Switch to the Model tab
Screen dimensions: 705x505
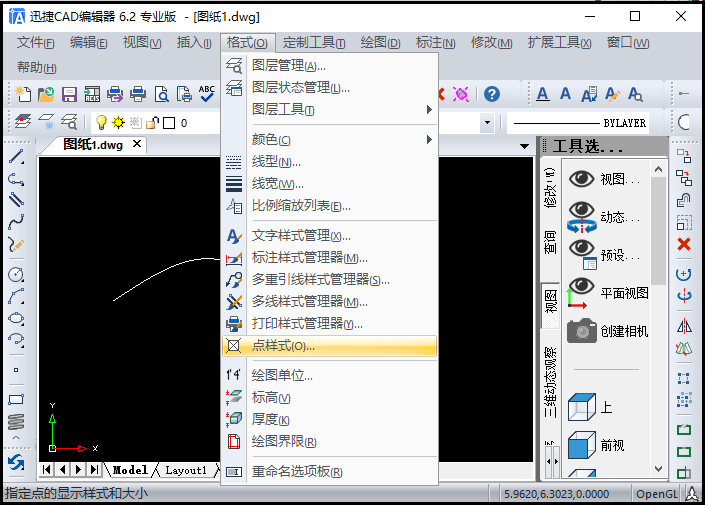tap(130, 470)
